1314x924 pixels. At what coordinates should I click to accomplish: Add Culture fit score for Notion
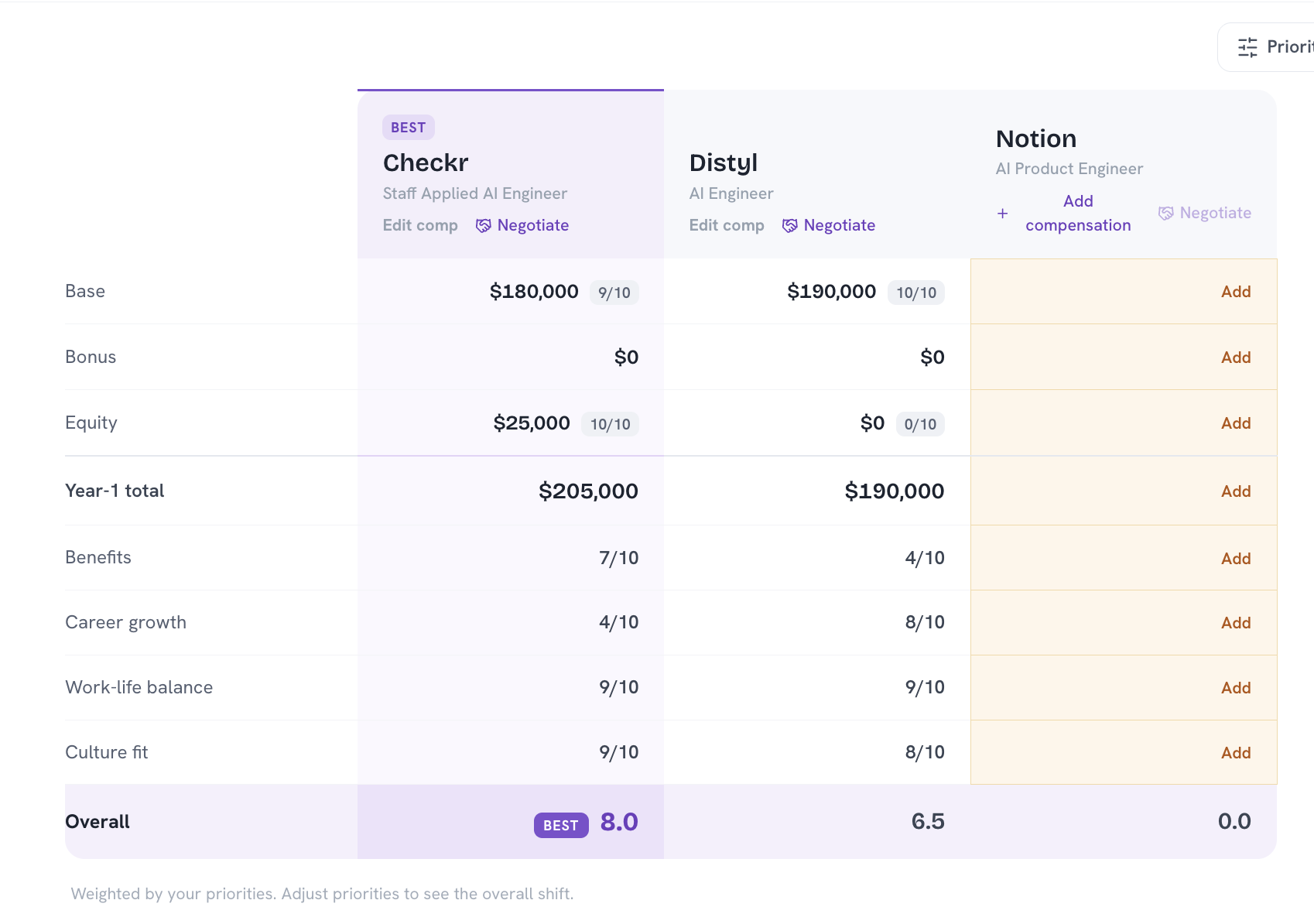1236,753
